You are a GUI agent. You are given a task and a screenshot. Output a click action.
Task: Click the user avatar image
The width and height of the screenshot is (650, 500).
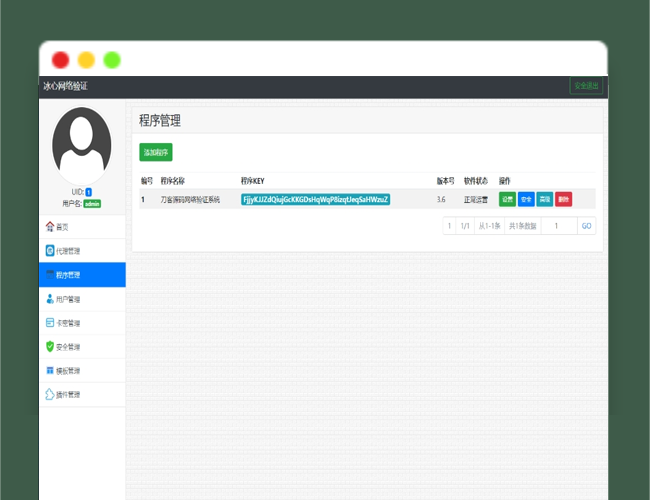pos(82,145)
